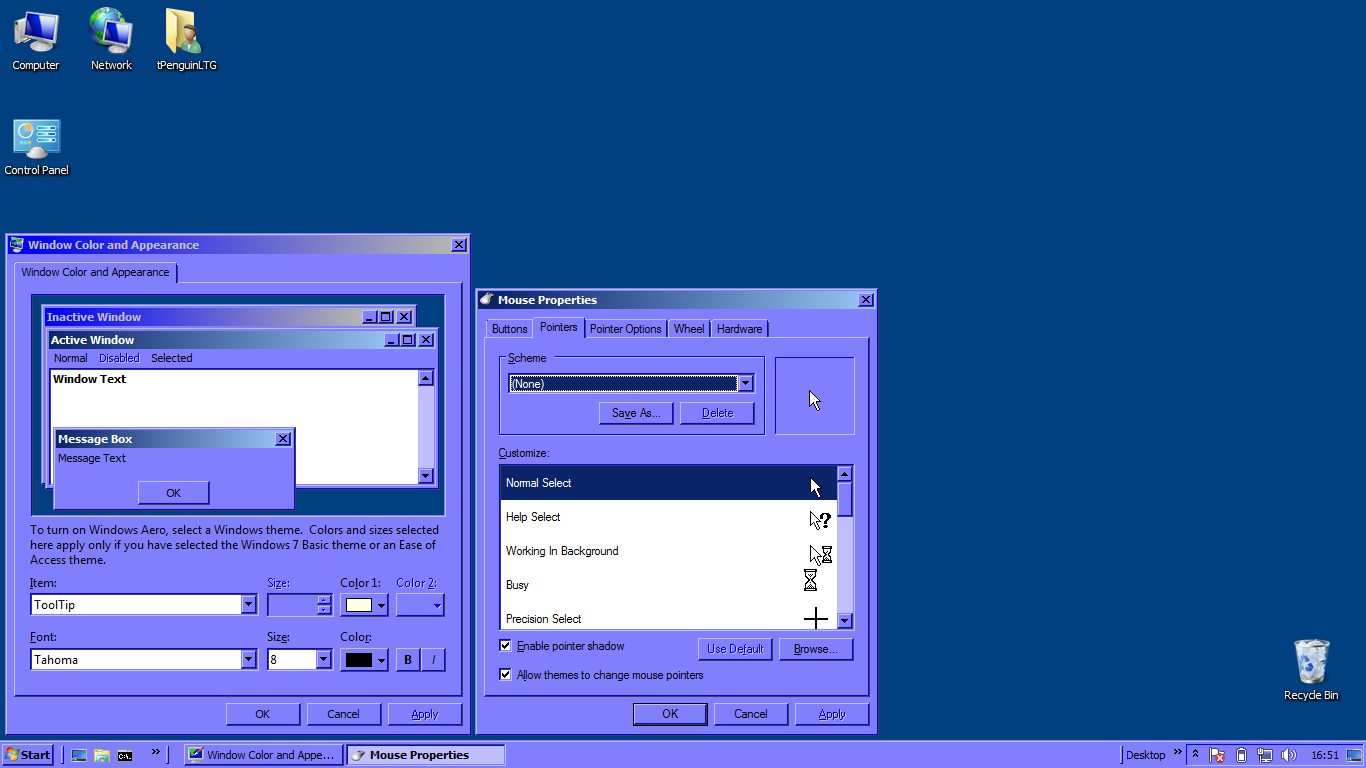Select the Buttons tab in Mouse Properties
This screenshot has height=768, width=1366.
[x=509, y=329]
